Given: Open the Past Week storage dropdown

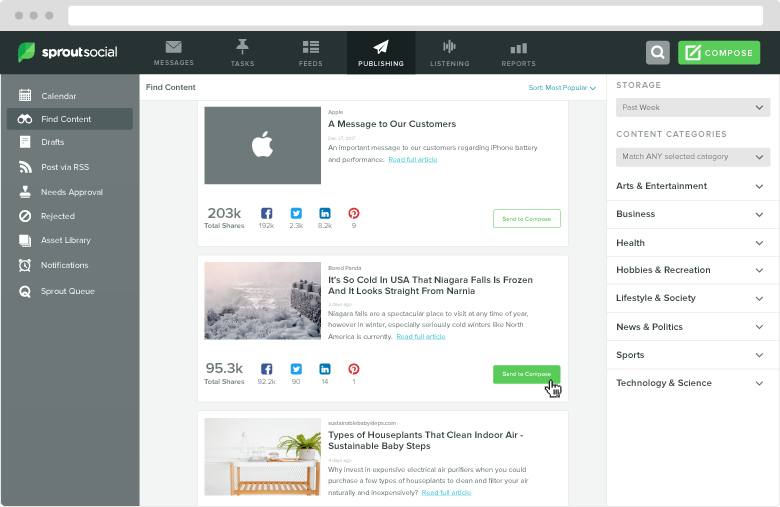Looking at the screenshot, I should coord(692,107).
